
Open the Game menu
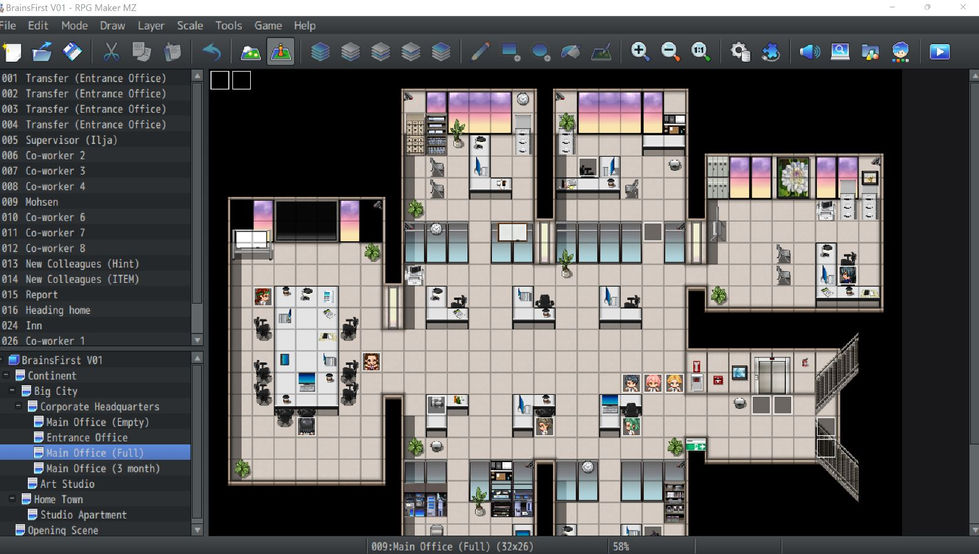click(268, 26)
